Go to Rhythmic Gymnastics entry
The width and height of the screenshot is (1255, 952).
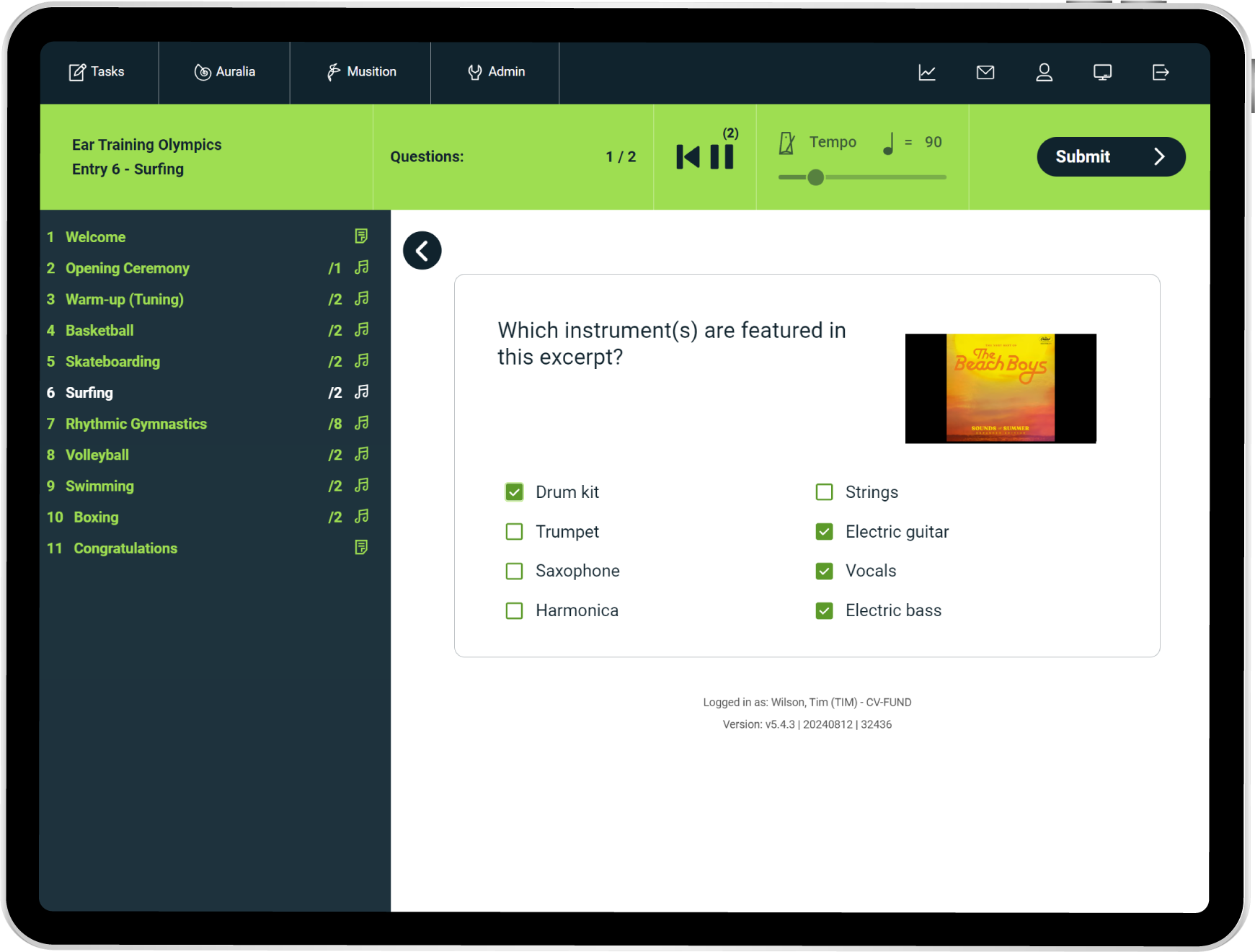(x=136, y=424)
